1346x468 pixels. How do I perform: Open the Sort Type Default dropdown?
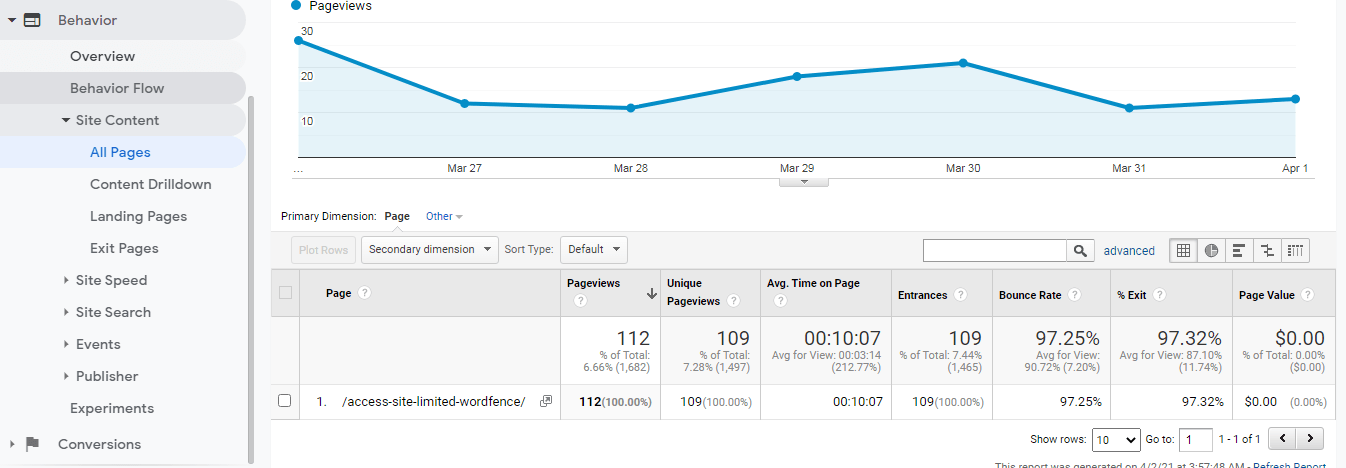coord(594,249)
